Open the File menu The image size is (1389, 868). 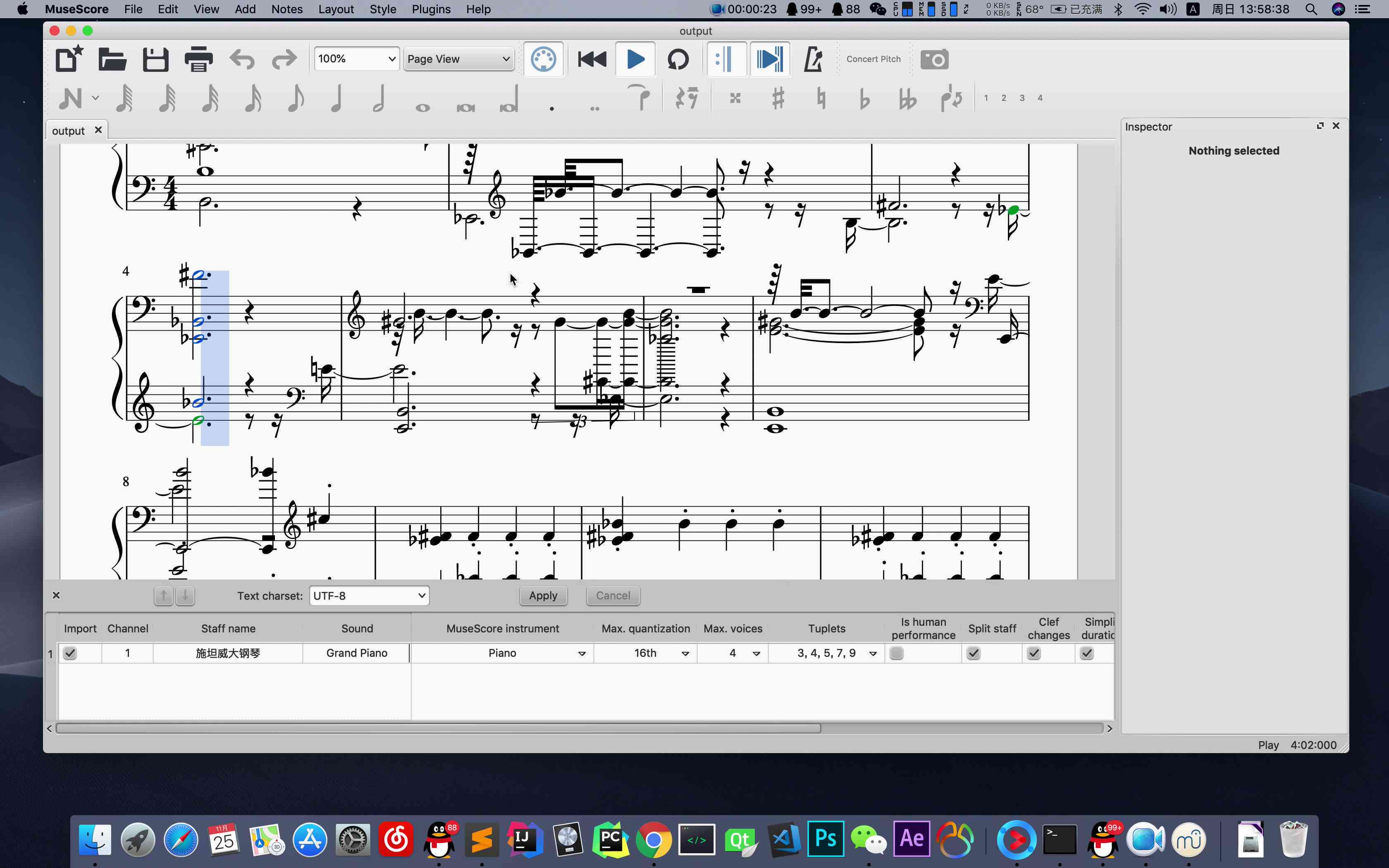pos(133,9)
